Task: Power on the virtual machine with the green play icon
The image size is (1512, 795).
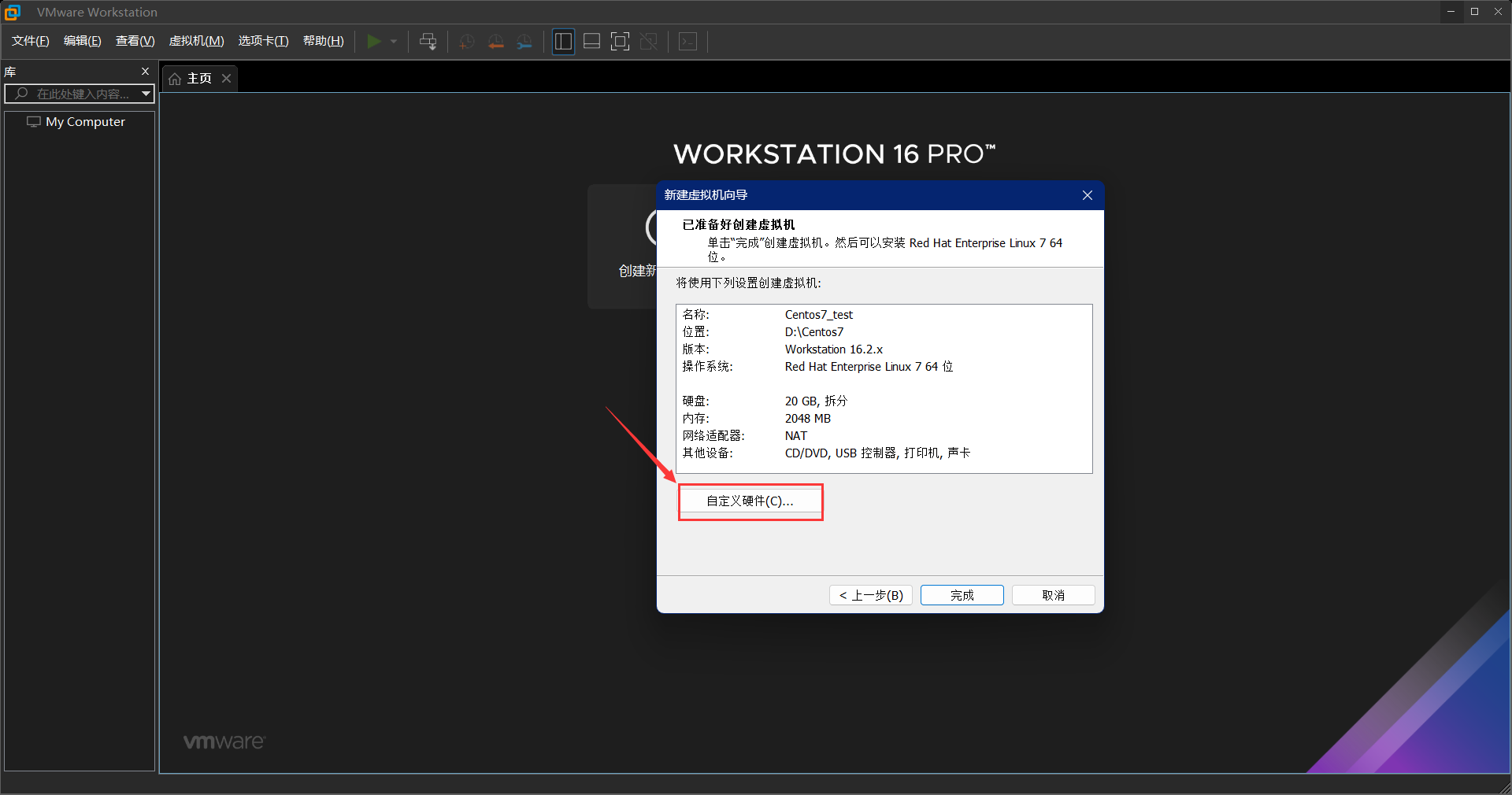Action: coord(374,41)
